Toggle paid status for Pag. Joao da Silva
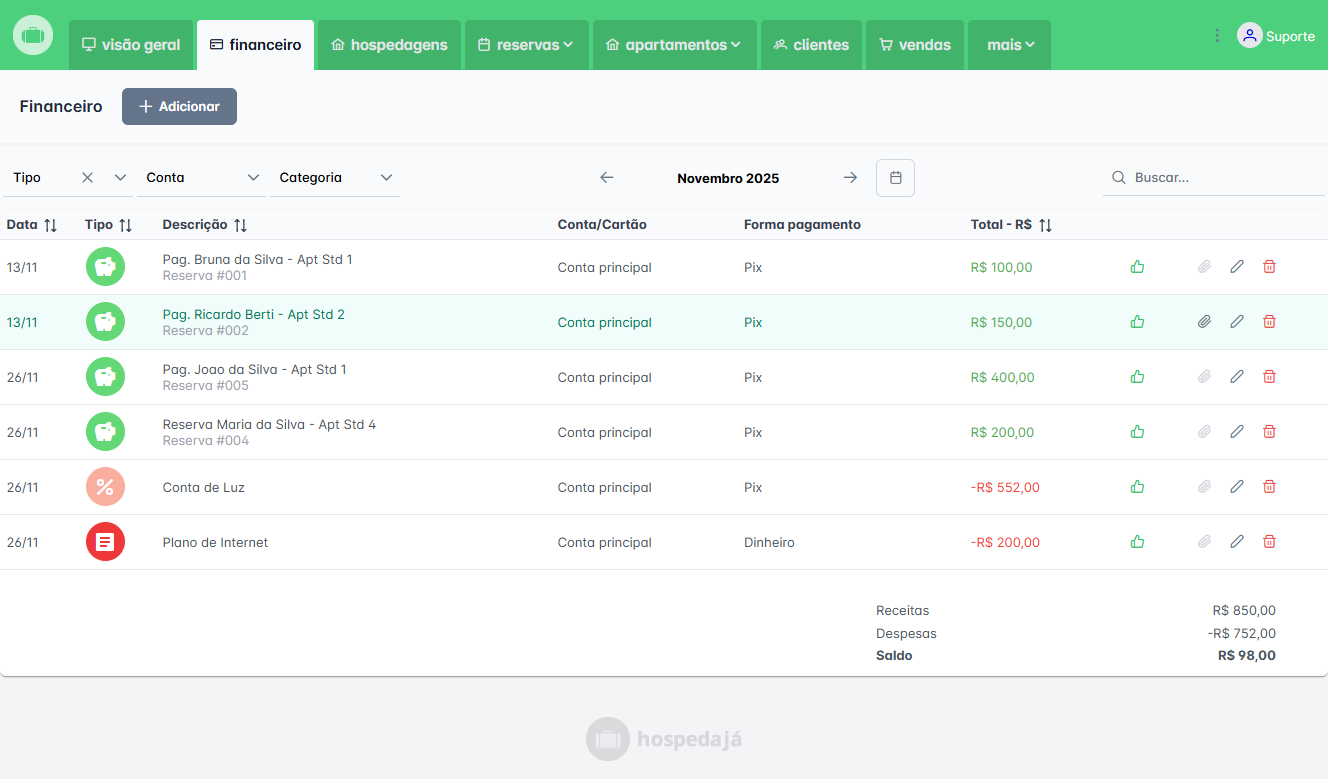The height and width of the screenshot is (779, 1328). pyautogui.click(x=1137, y=377)
